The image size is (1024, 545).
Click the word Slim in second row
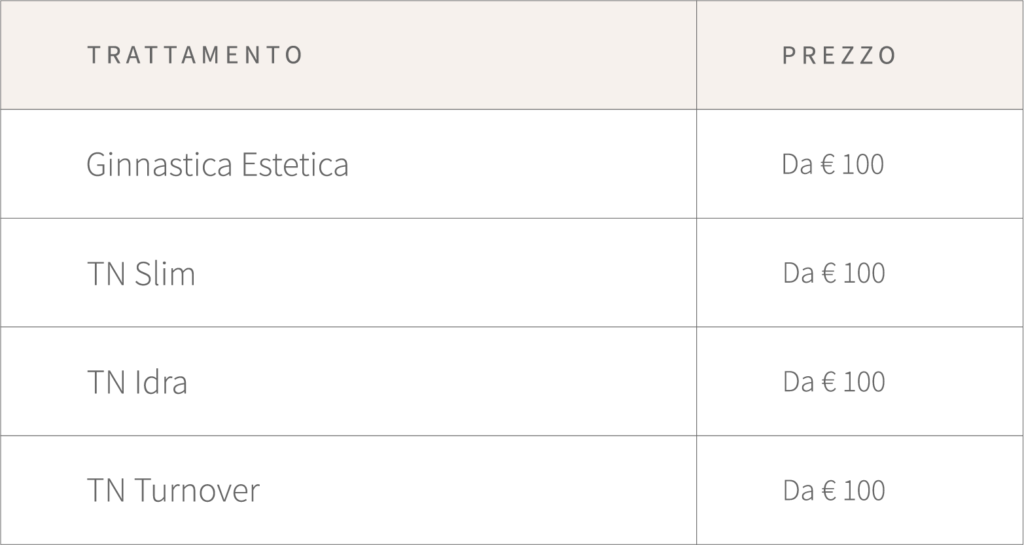164,273
